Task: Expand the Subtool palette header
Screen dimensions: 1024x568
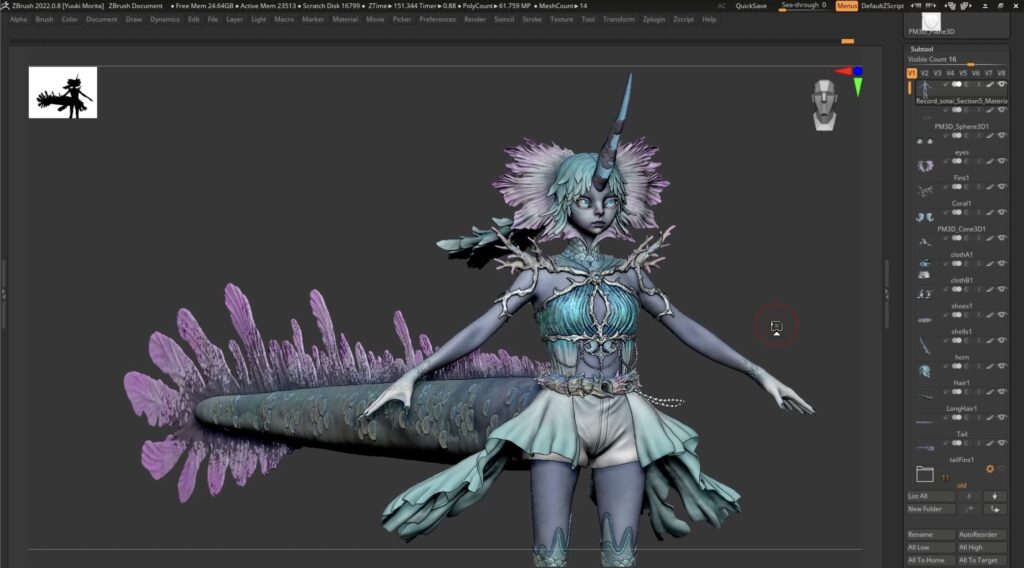Action: (921, 49)
